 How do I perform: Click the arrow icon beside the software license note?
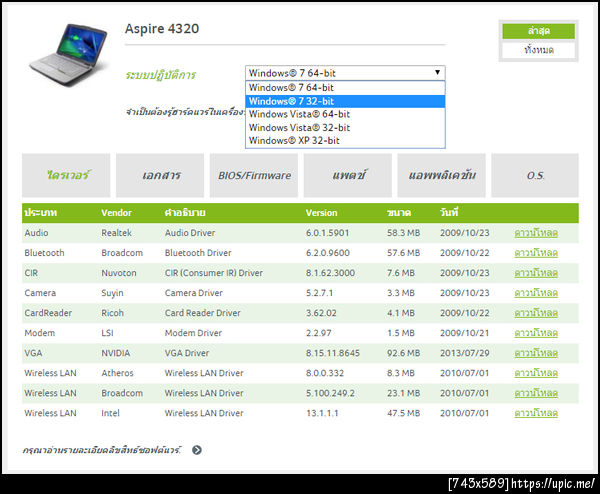[x=197, y=450]
